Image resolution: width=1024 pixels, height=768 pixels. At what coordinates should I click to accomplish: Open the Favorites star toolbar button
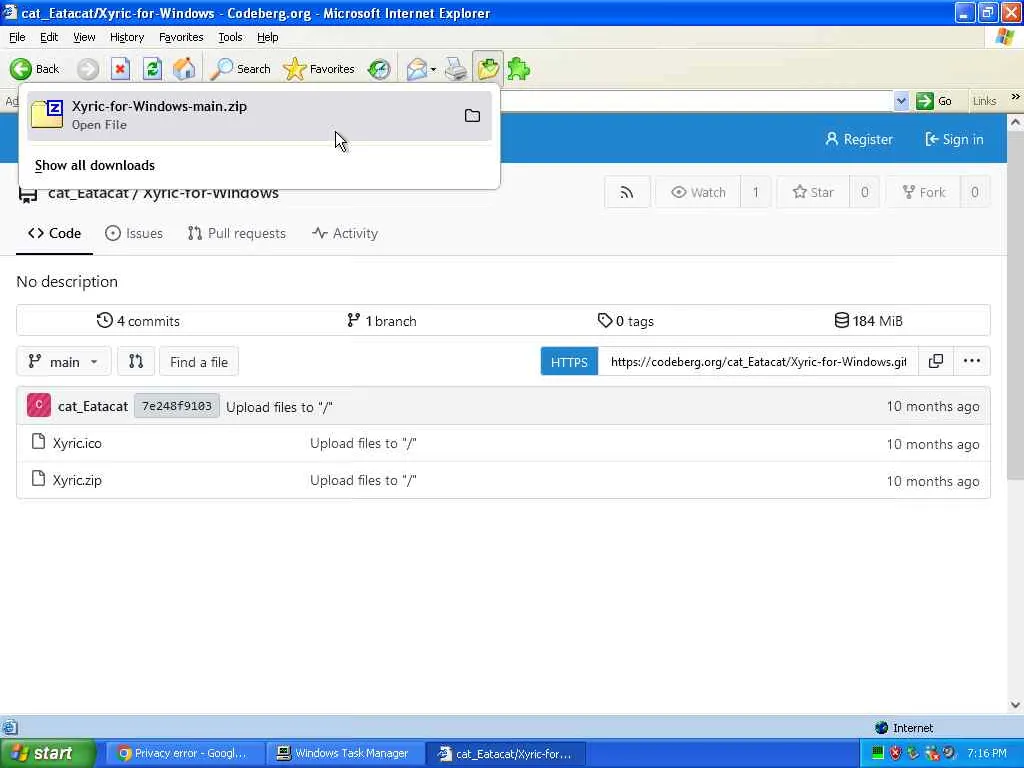pyautogui.click(x=319, y=69)
